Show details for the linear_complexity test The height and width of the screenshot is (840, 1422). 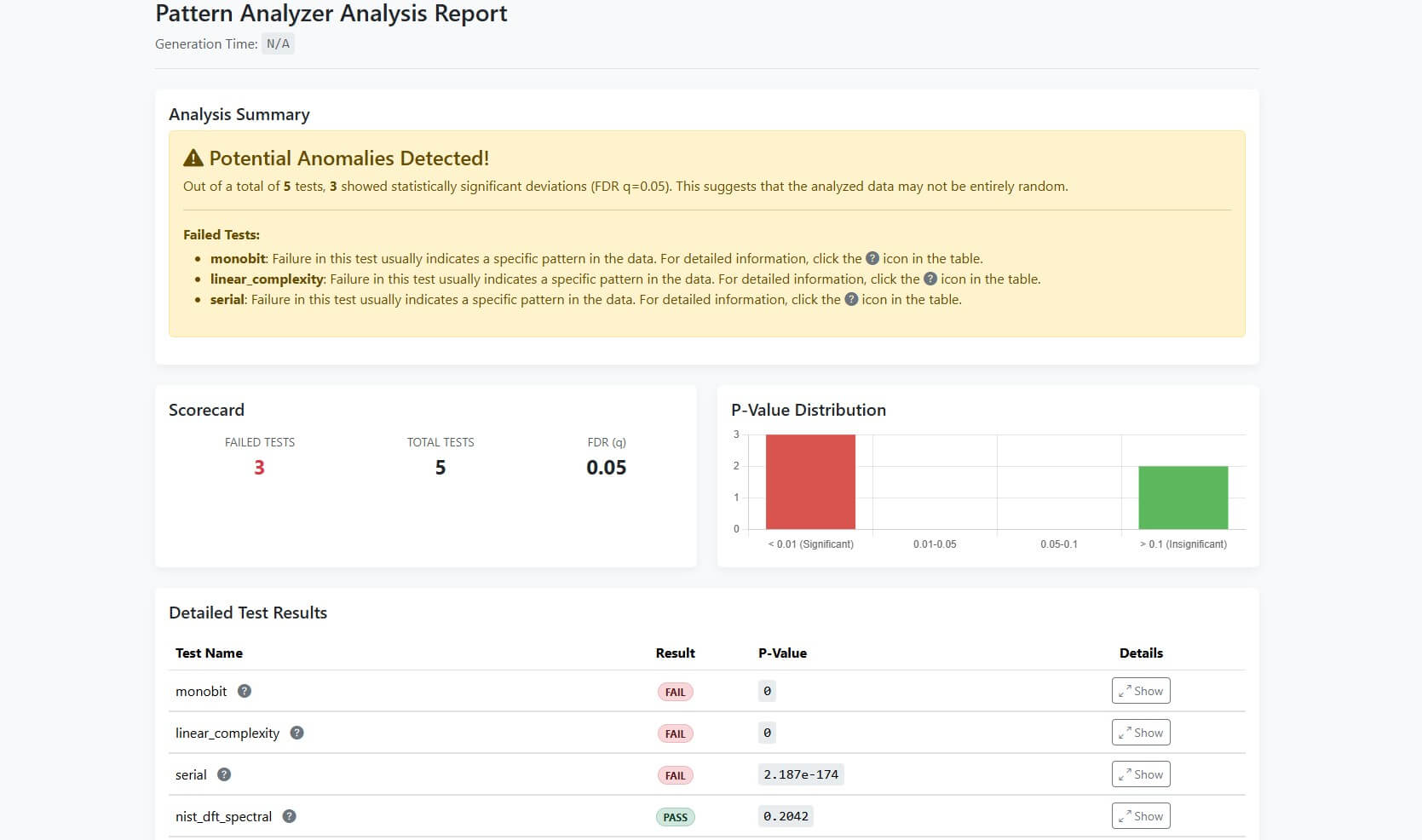[x=1140, y=733]
